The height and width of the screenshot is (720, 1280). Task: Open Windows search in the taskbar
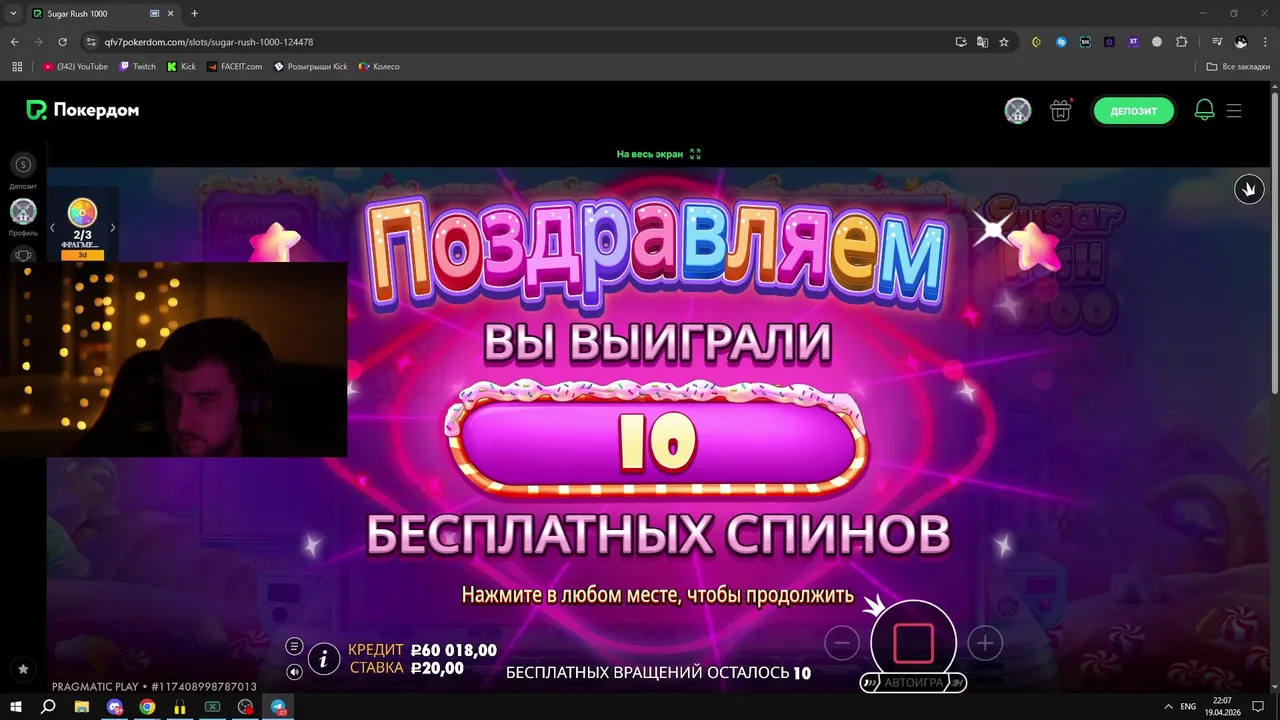tap(48, 706)
